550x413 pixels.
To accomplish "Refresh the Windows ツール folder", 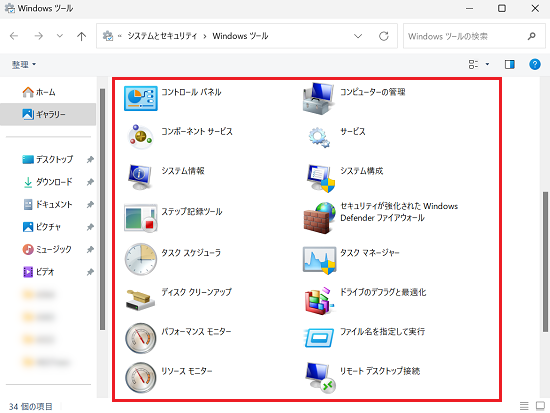I will click(x=384, y=36).
